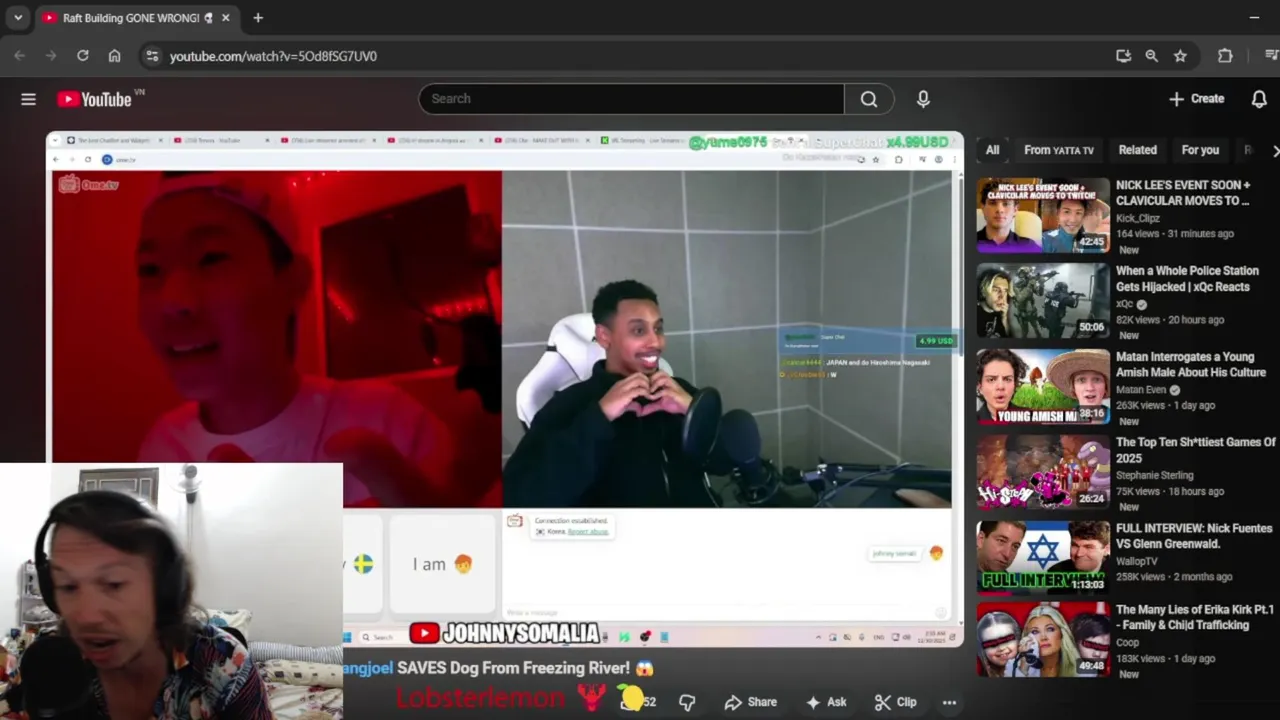This screenshot has width=1280, height=720.
Task: Open the media control icon in toolbar
Action: [x=1271, y=56]
